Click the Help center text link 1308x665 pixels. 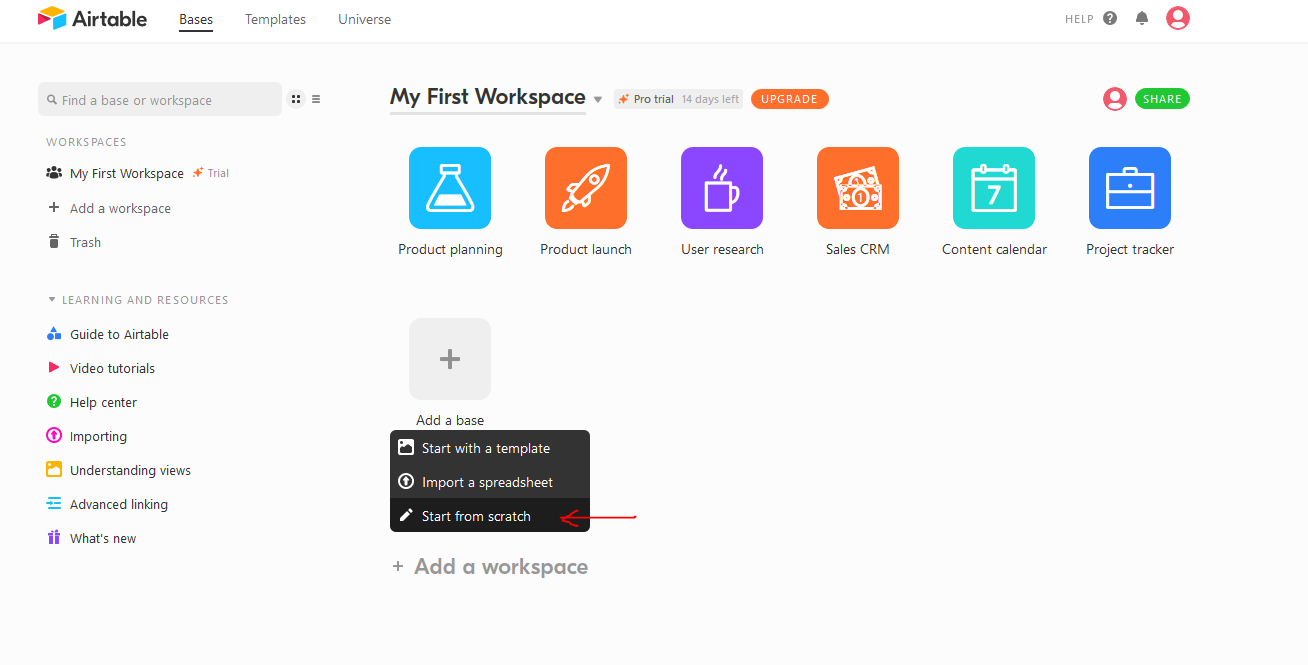point(103,402)
